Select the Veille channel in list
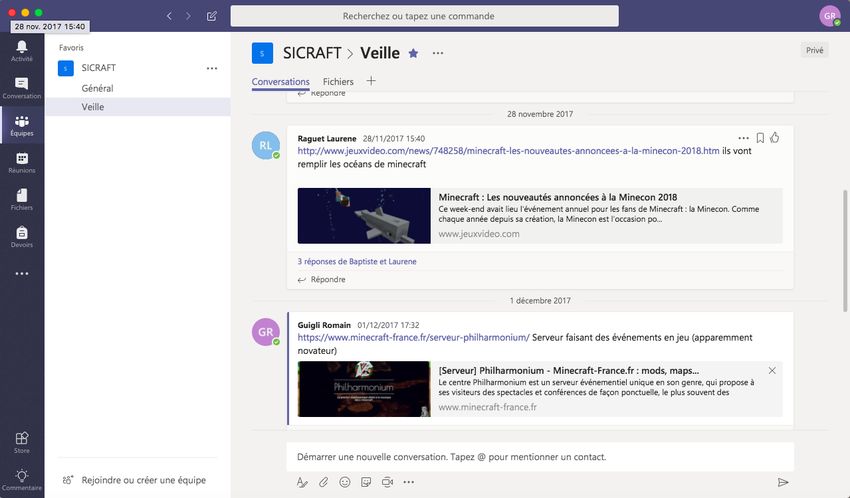Viewport: 850px width, 498px height. [x=138, y=107]
